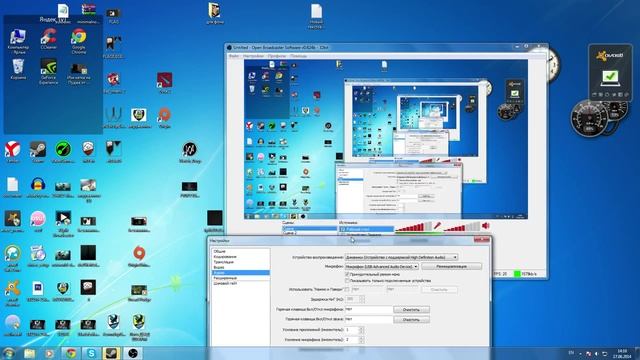Image resolution: width=640 pixels, height=360 pixels.
Task: Click the Windows Start button
Action: [x=9, y=353]
